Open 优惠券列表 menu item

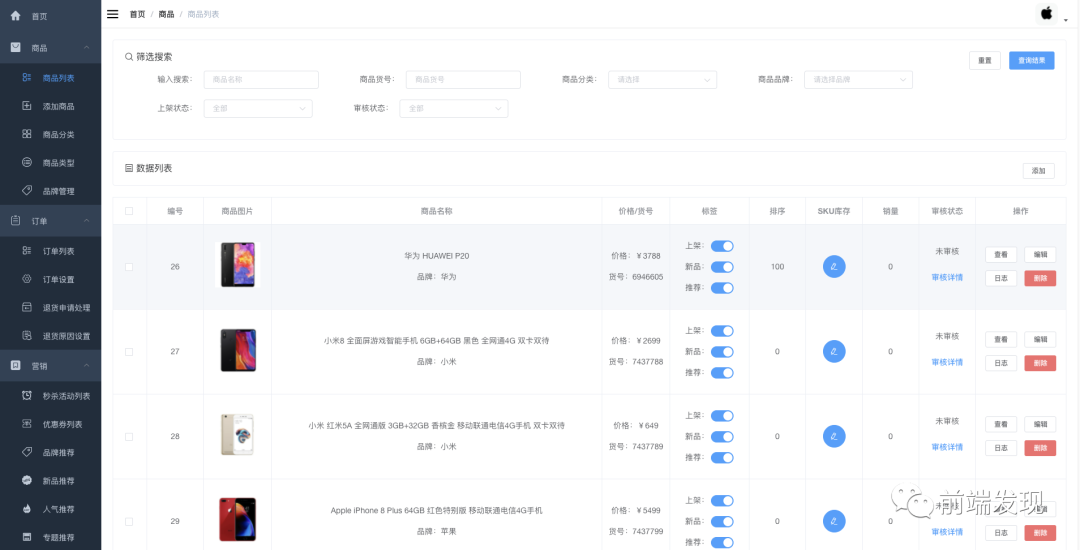click(x=50, y=424)
